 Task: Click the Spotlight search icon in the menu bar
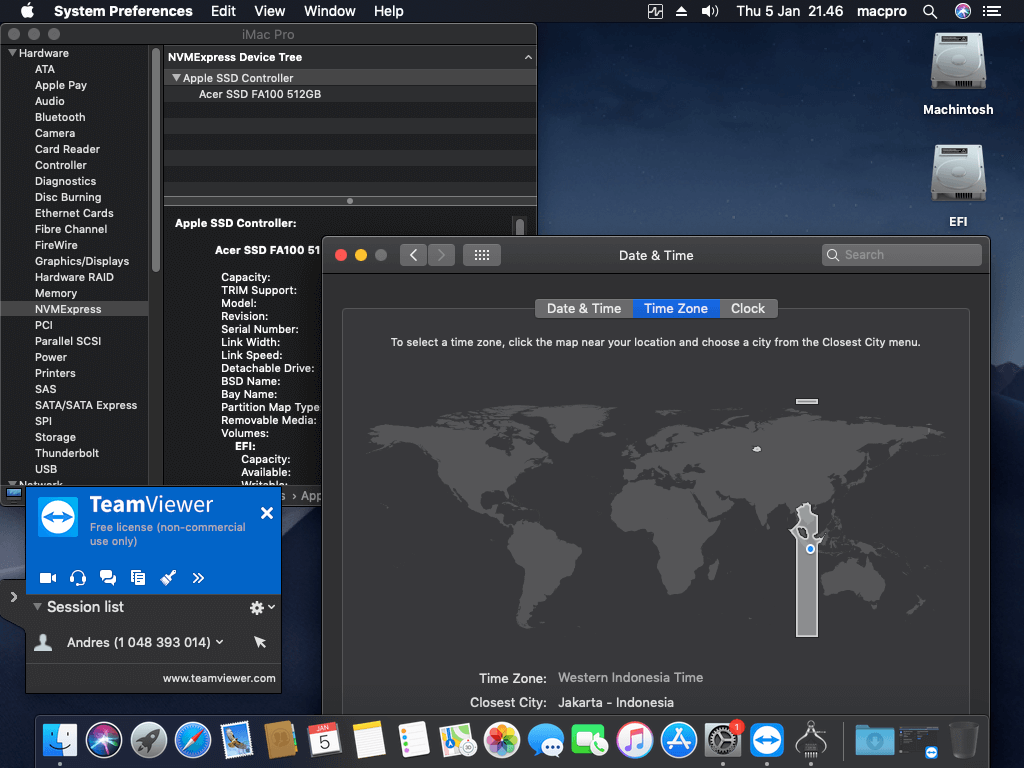click(x=930, y=11)
